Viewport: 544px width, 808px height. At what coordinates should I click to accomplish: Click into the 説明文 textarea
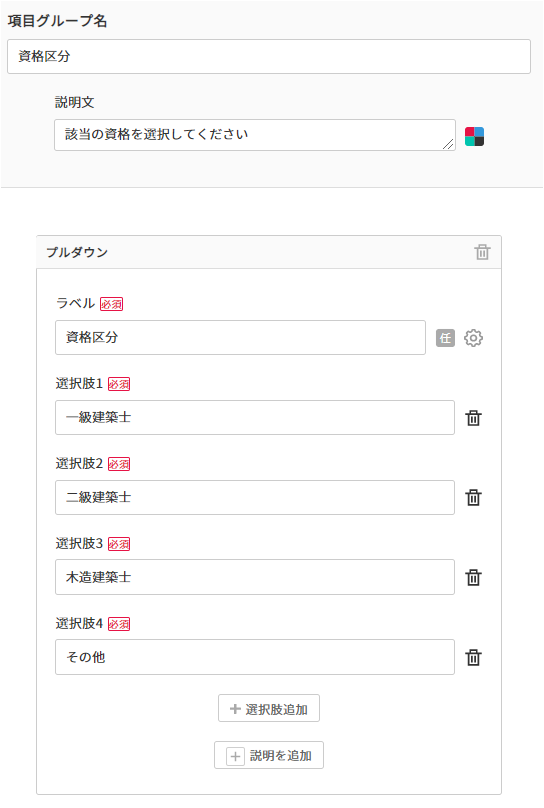255,135
